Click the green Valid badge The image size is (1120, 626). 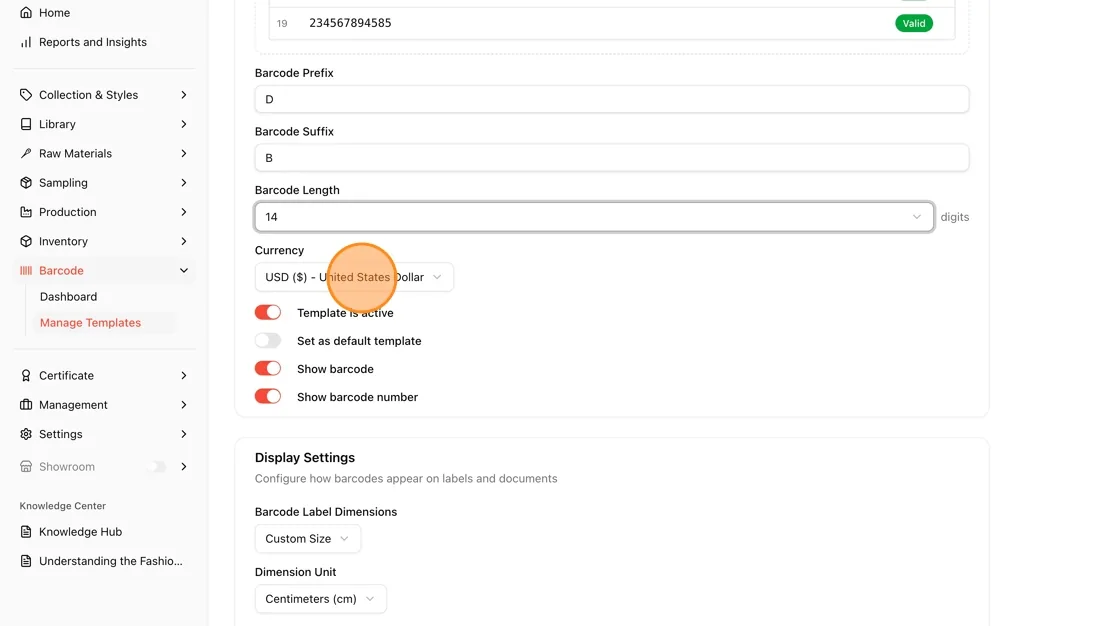pyautogui.click(x=914, y=24)
